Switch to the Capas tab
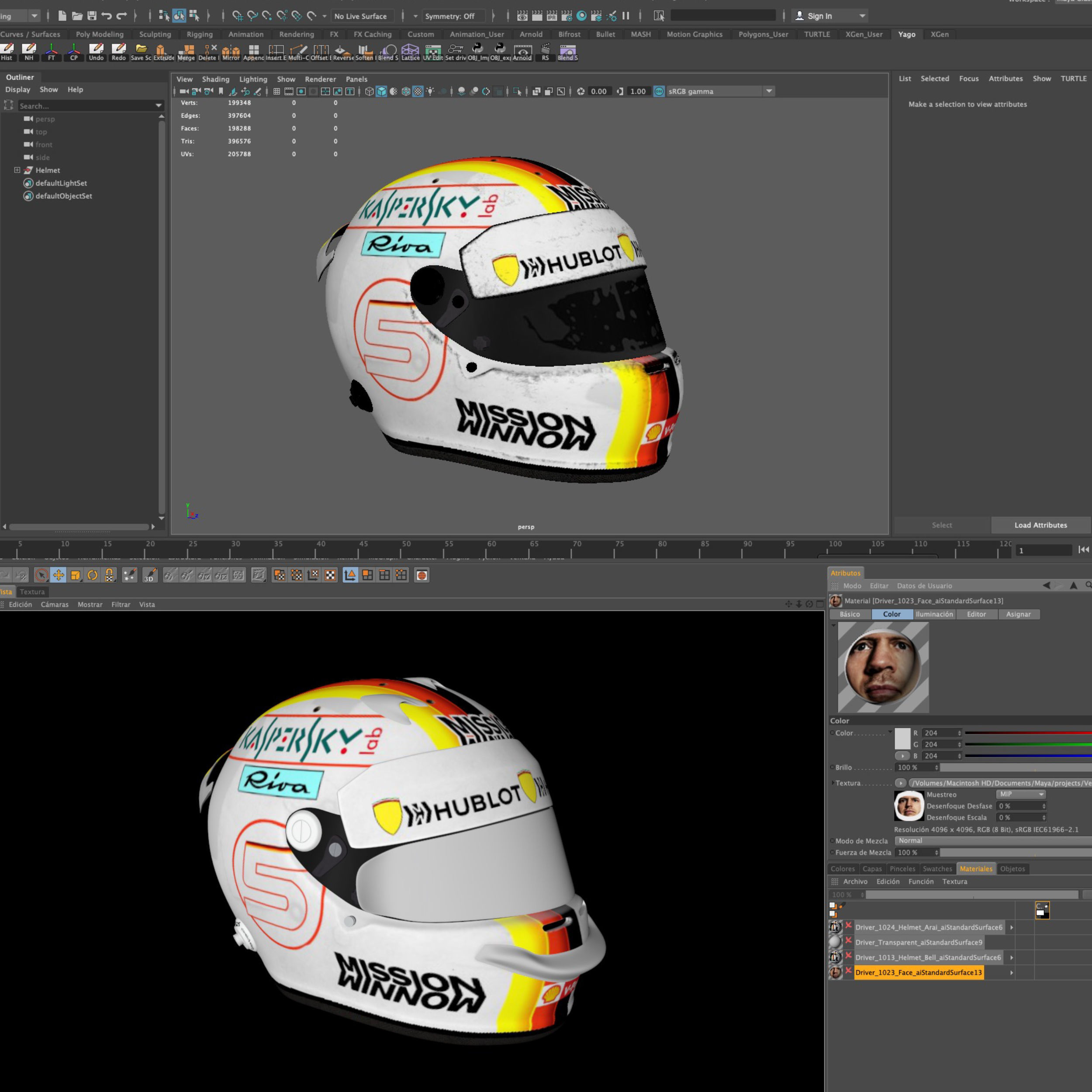Viewport: 1092px width, 1092px height. [871, 869]
